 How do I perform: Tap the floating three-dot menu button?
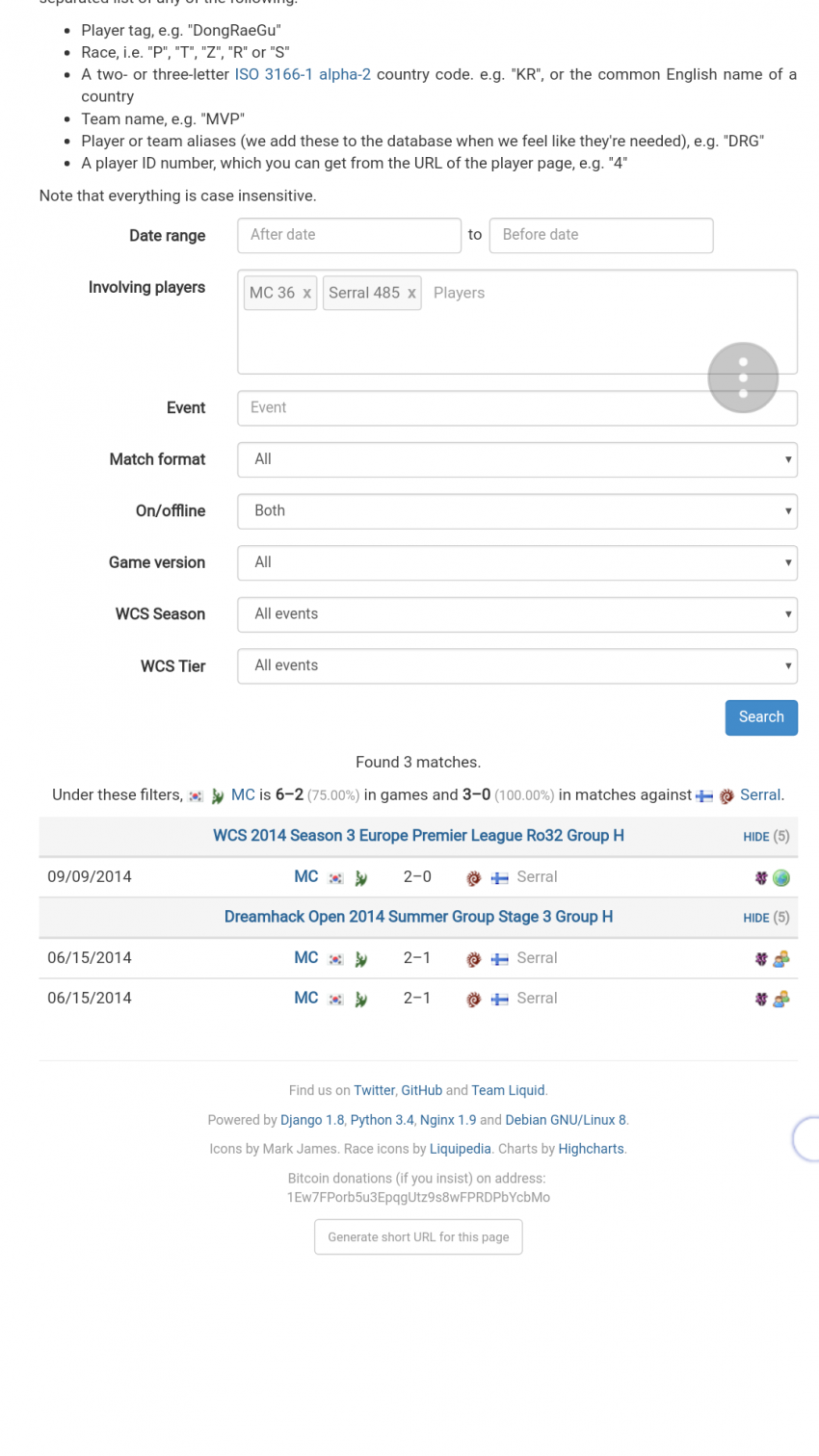click(x=743, y=377)
